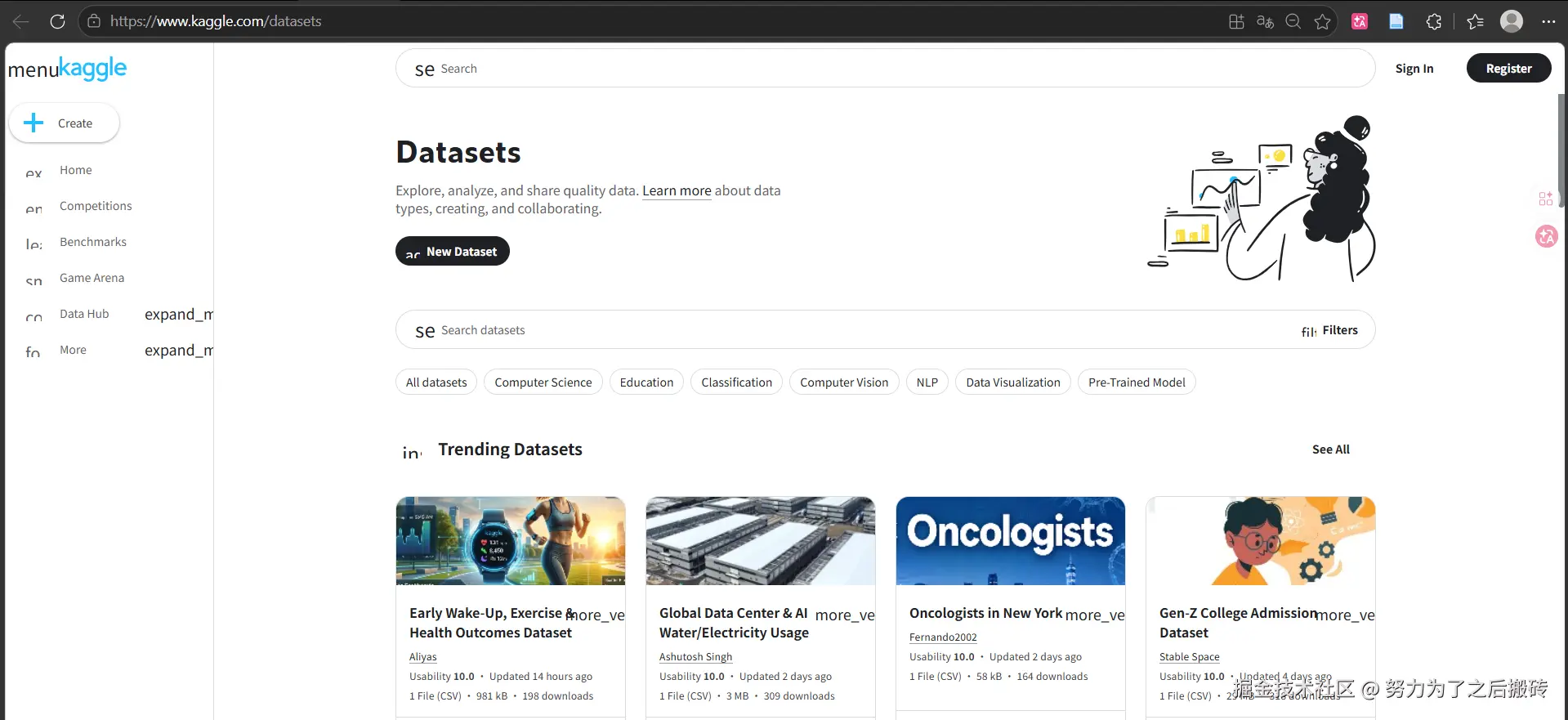1568x720 pixels.
Task: Open more options for Gen-Z College Admission dataset
Action: 1345,615
